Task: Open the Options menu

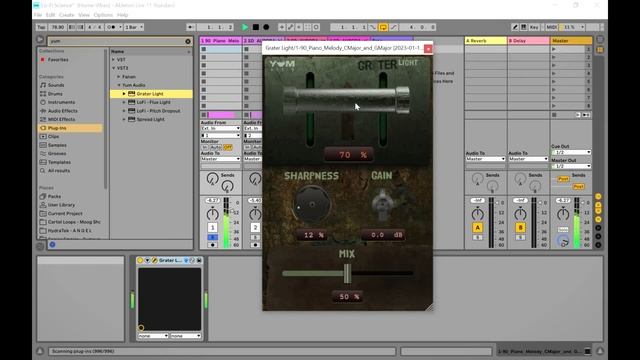Action: tap(103, 15)
